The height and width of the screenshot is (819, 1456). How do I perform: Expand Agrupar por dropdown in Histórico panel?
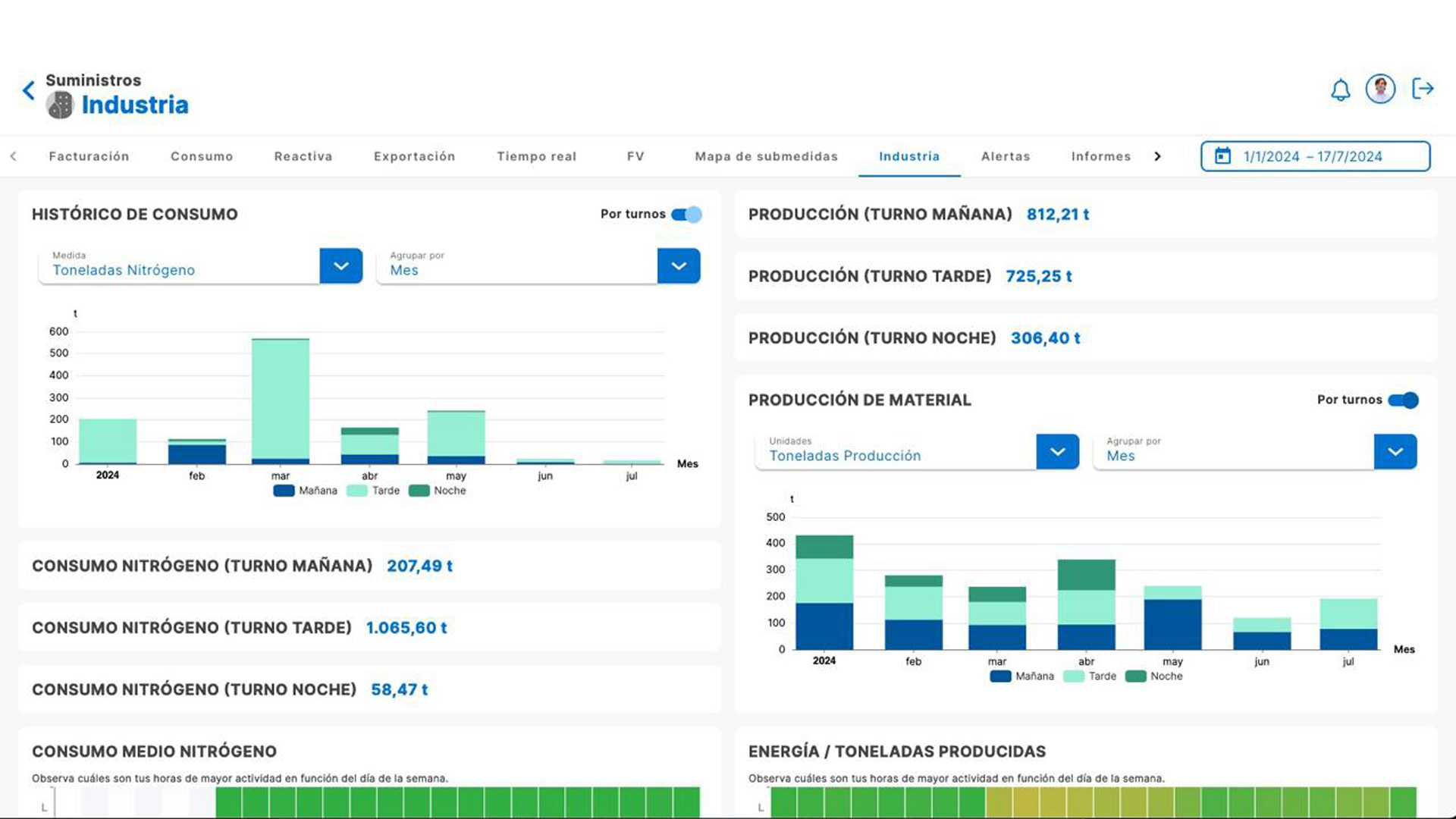tap(678, 266)
